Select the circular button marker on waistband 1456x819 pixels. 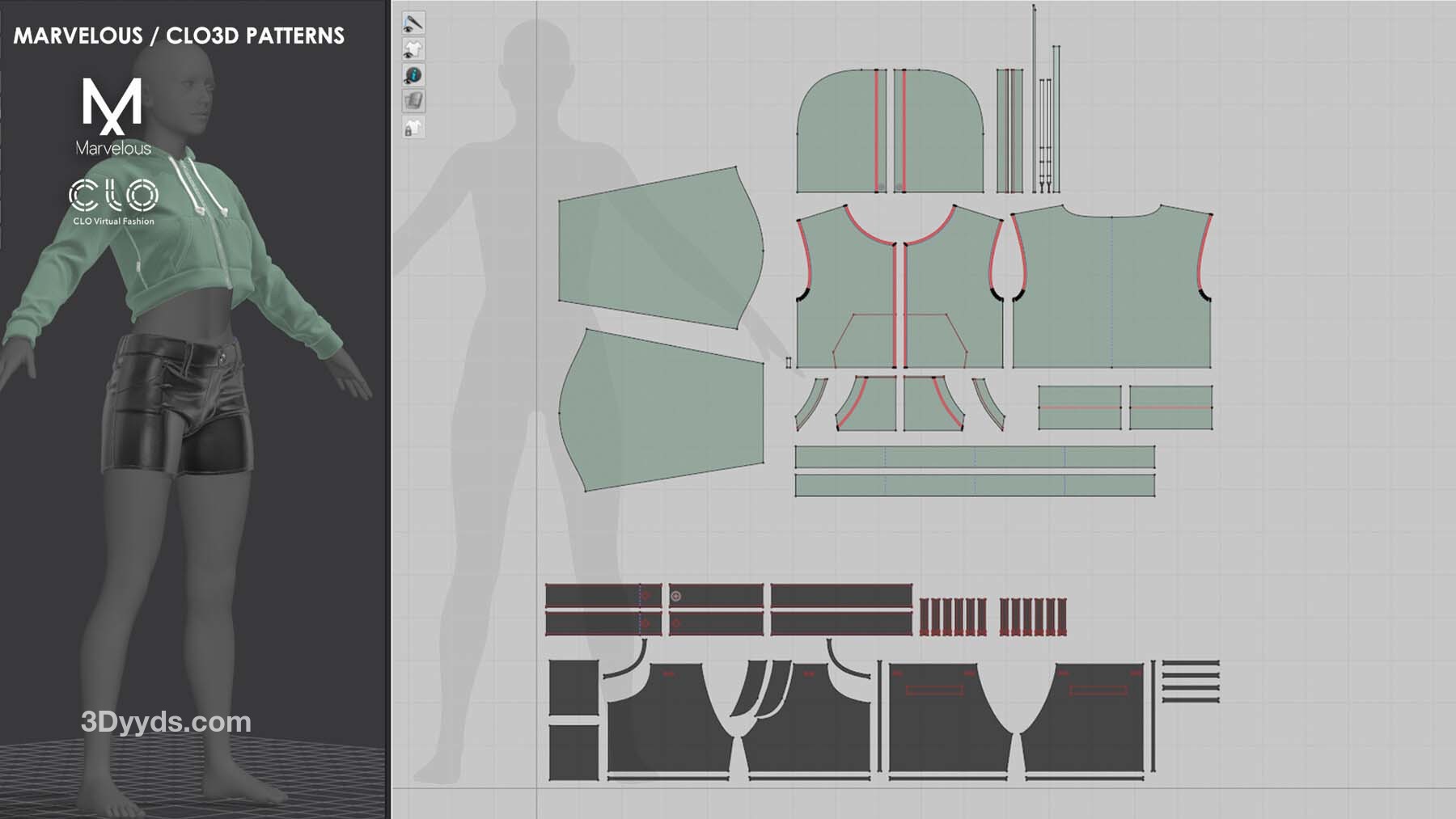tap(676, 596)
